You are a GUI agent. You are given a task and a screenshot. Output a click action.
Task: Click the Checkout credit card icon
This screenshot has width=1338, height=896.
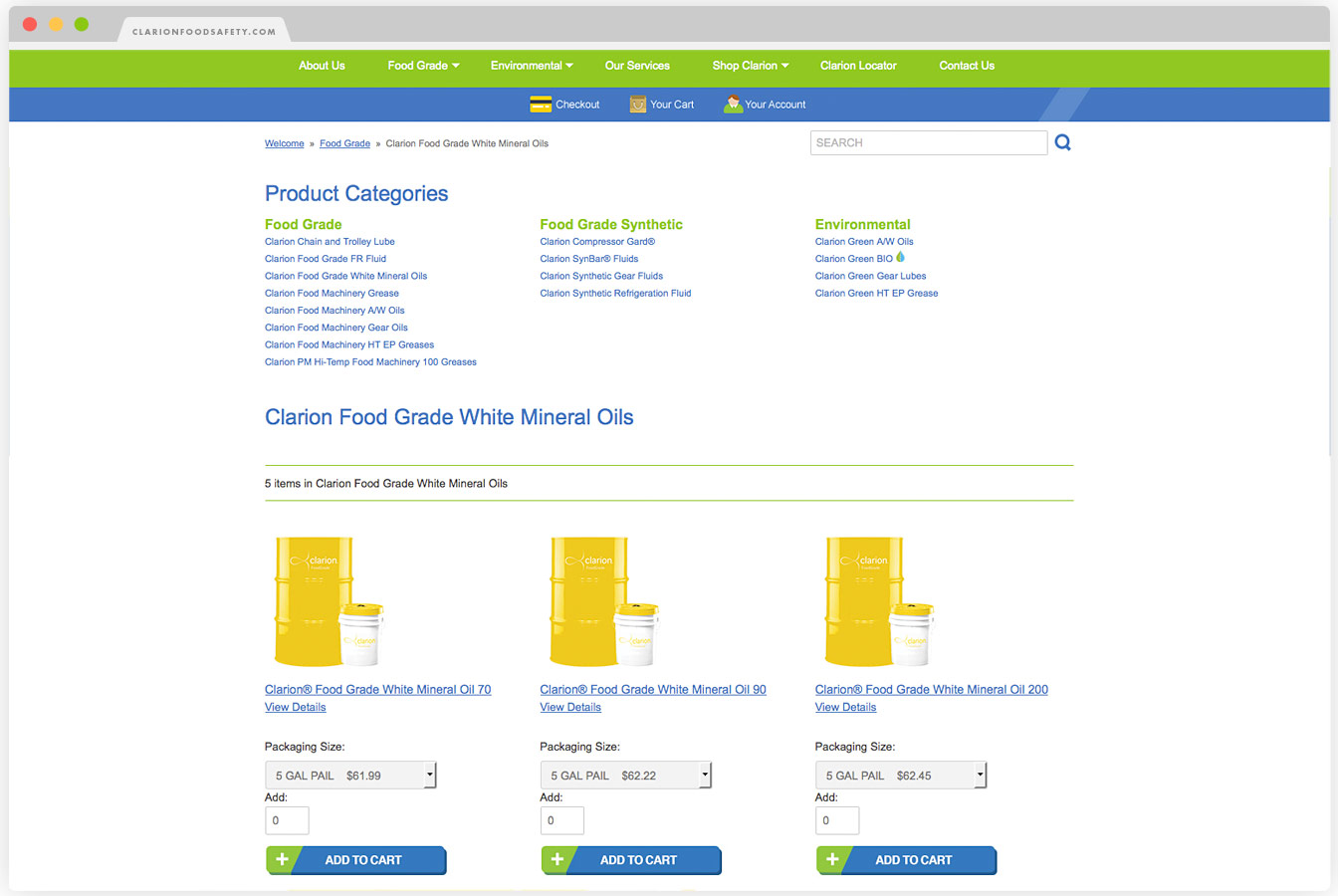(x=541, y=105)
